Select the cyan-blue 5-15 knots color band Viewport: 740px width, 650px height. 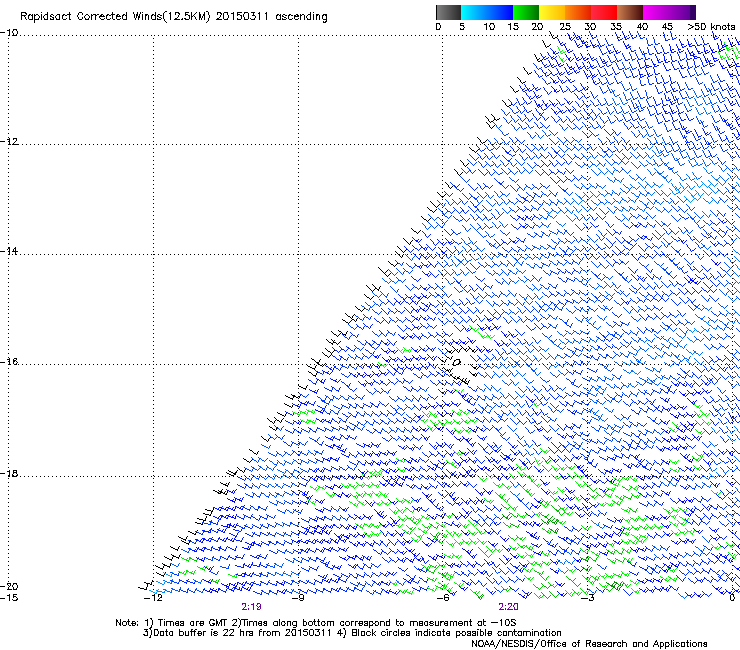pos(487,12)
